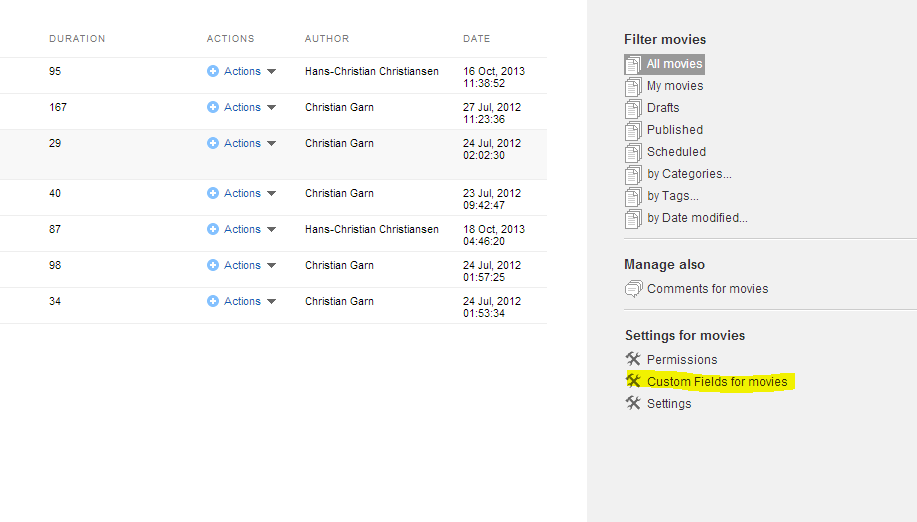The image size is (917, 522).
Task: Click the tools icon next to Settings
Action: click(633, 403)
